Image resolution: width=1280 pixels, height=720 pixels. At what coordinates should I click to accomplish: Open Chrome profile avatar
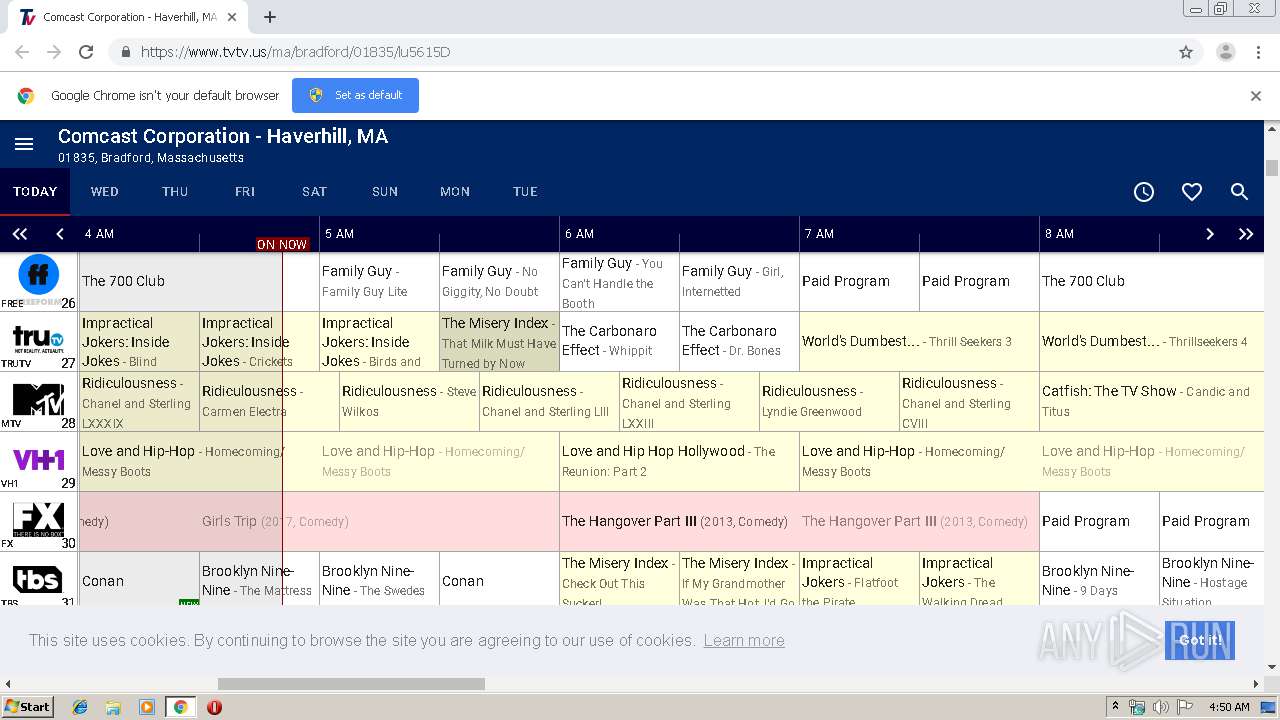[x=1225, y=52]
